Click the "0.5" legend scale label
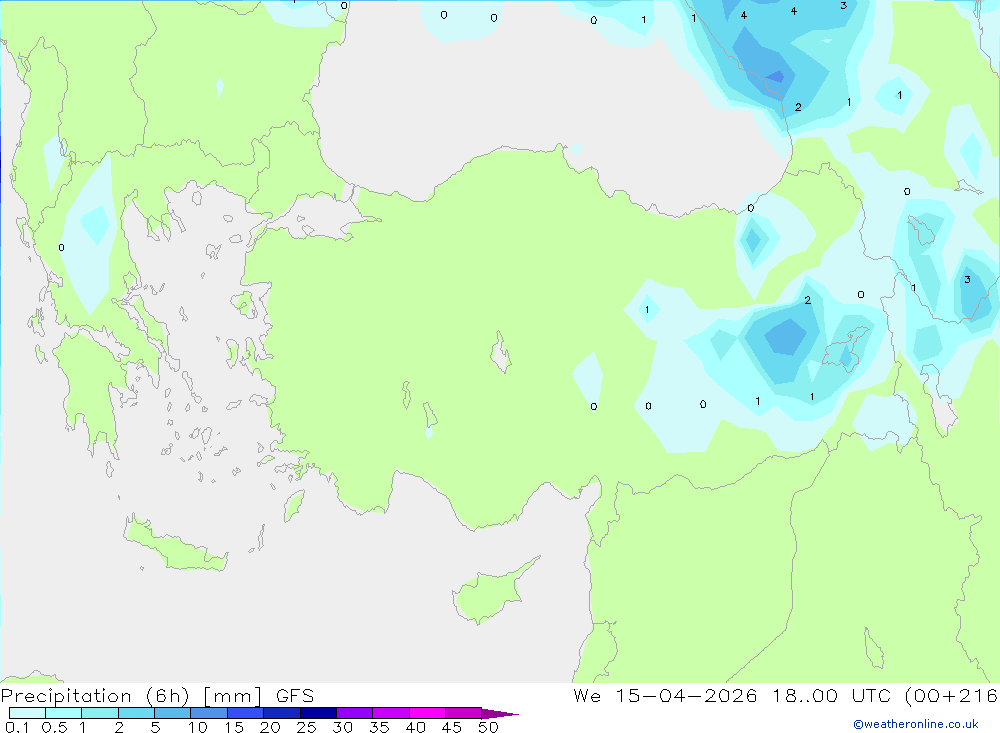 click(54, 727)
